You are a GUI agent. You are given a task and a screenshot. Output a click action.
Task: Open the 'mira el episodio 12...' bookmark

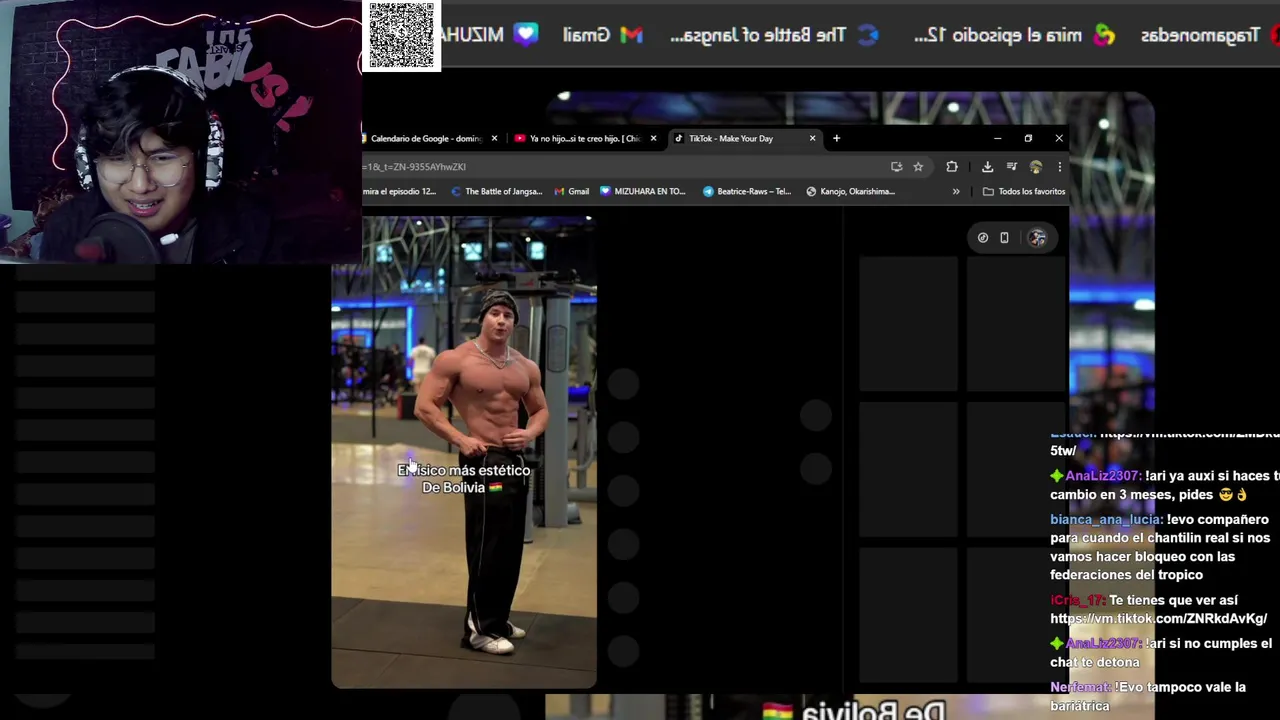click(399, 191)
